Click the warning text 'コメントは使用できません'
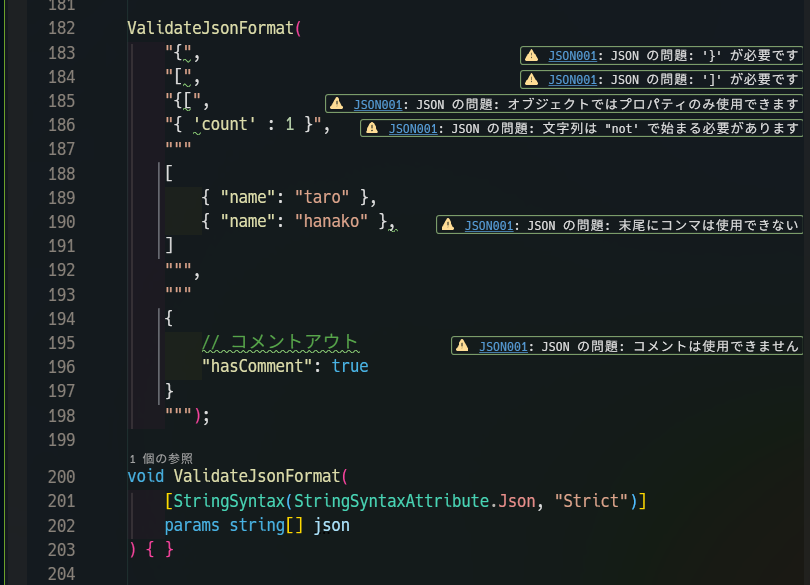 click(x=716, y=346)
